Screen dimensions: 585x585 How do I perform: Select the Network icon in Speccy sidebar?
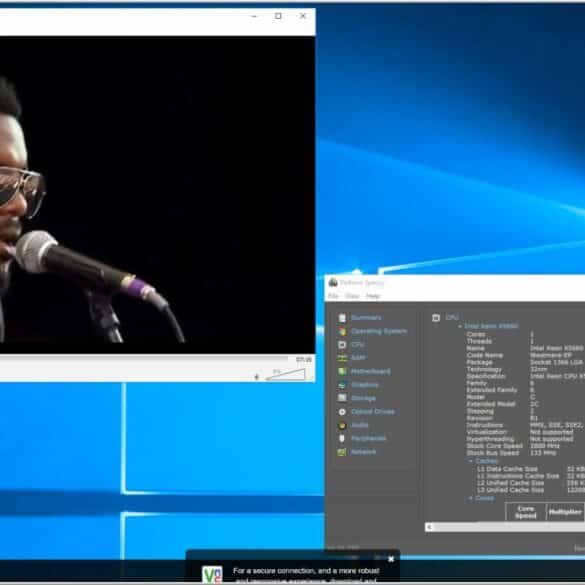tap(342, 452)
